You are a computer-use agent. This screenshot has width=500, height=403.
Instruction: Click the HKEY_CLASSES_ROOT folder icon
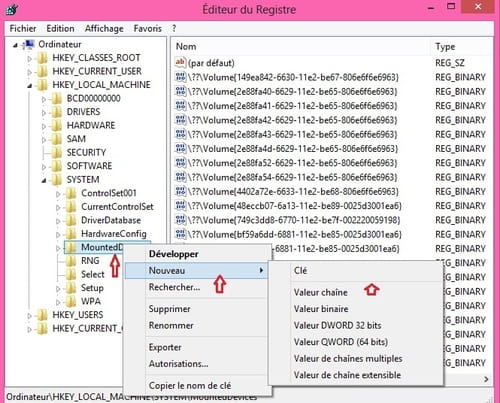pos(42,58)
